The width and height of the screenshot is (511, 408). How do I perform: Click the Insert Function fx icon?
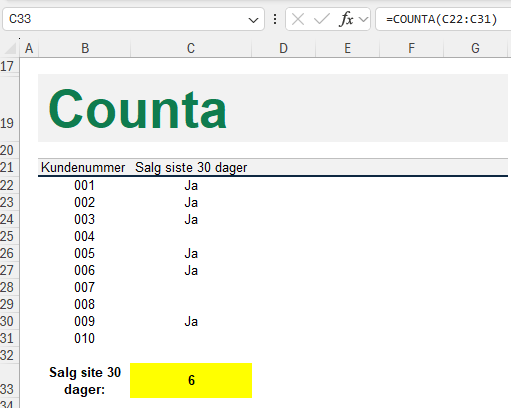pos(346,19)
